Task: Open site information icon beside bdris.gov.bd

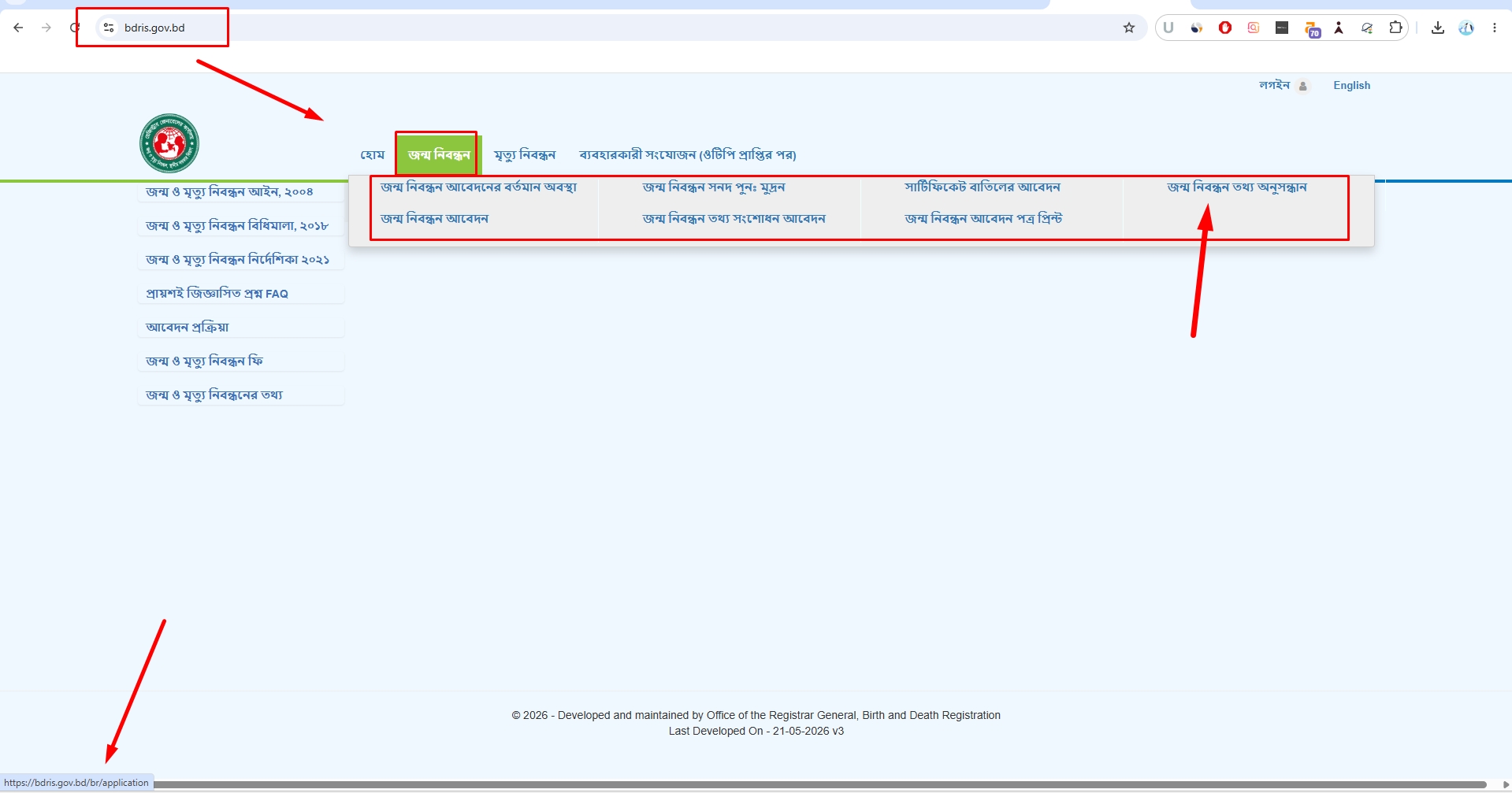Action: tap(109, 28)
